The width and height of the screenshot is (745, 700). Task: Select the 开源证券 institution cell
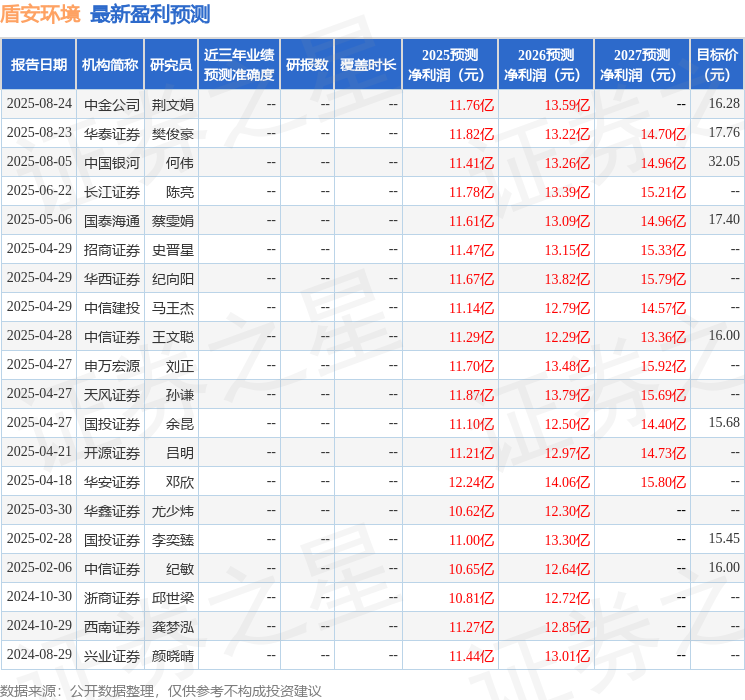[x=112, y=453]
